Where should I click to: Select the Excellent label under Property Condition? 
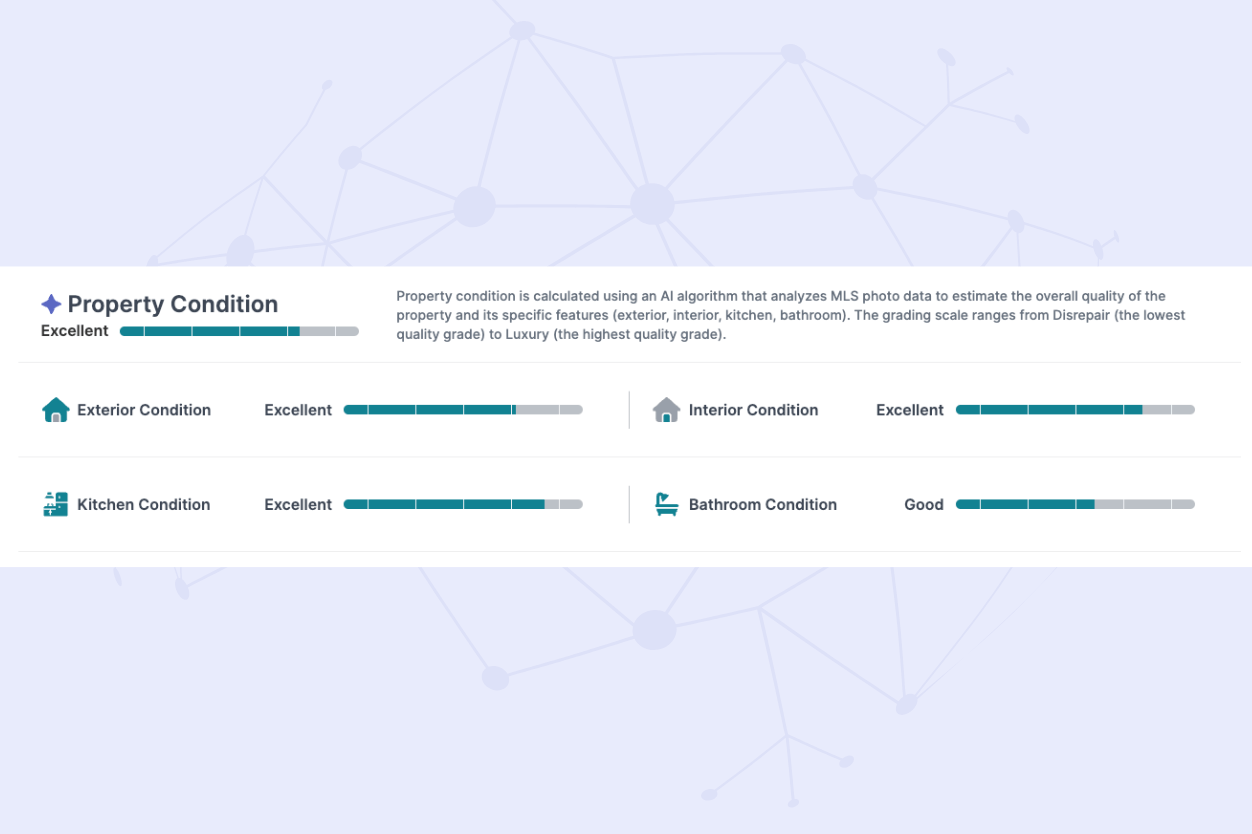(74, 330)
